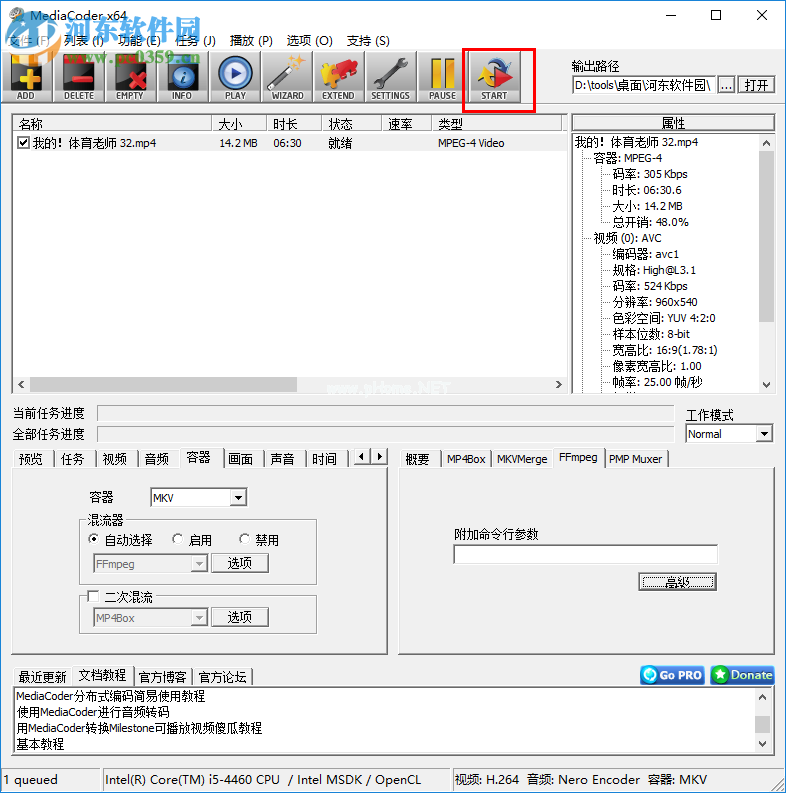Open the 功能 (E) menu
Screen dimensions: 786x793
[139, 40]
